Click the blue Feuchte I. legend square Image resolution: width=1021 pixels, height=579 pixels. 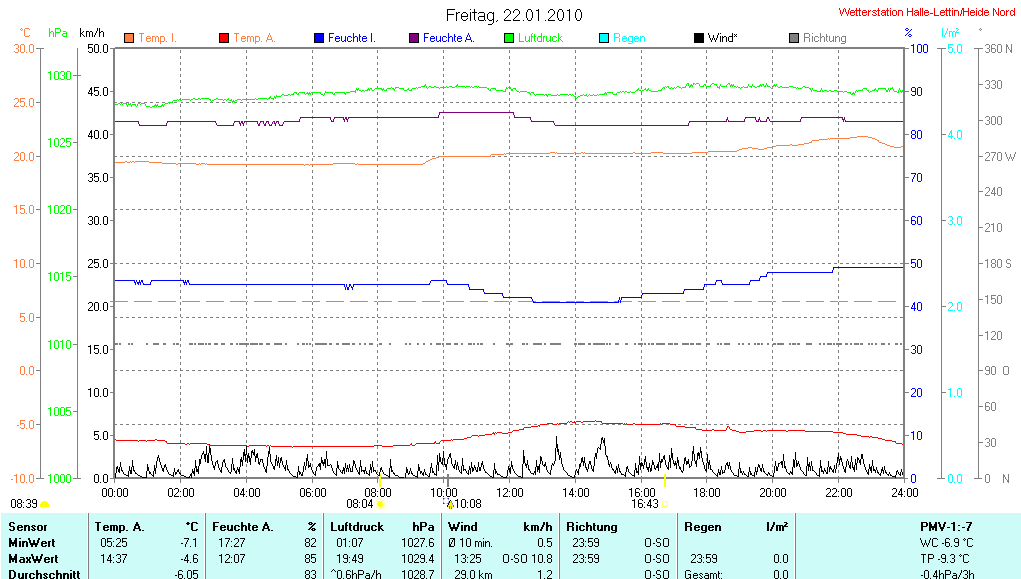coord(319,38)
